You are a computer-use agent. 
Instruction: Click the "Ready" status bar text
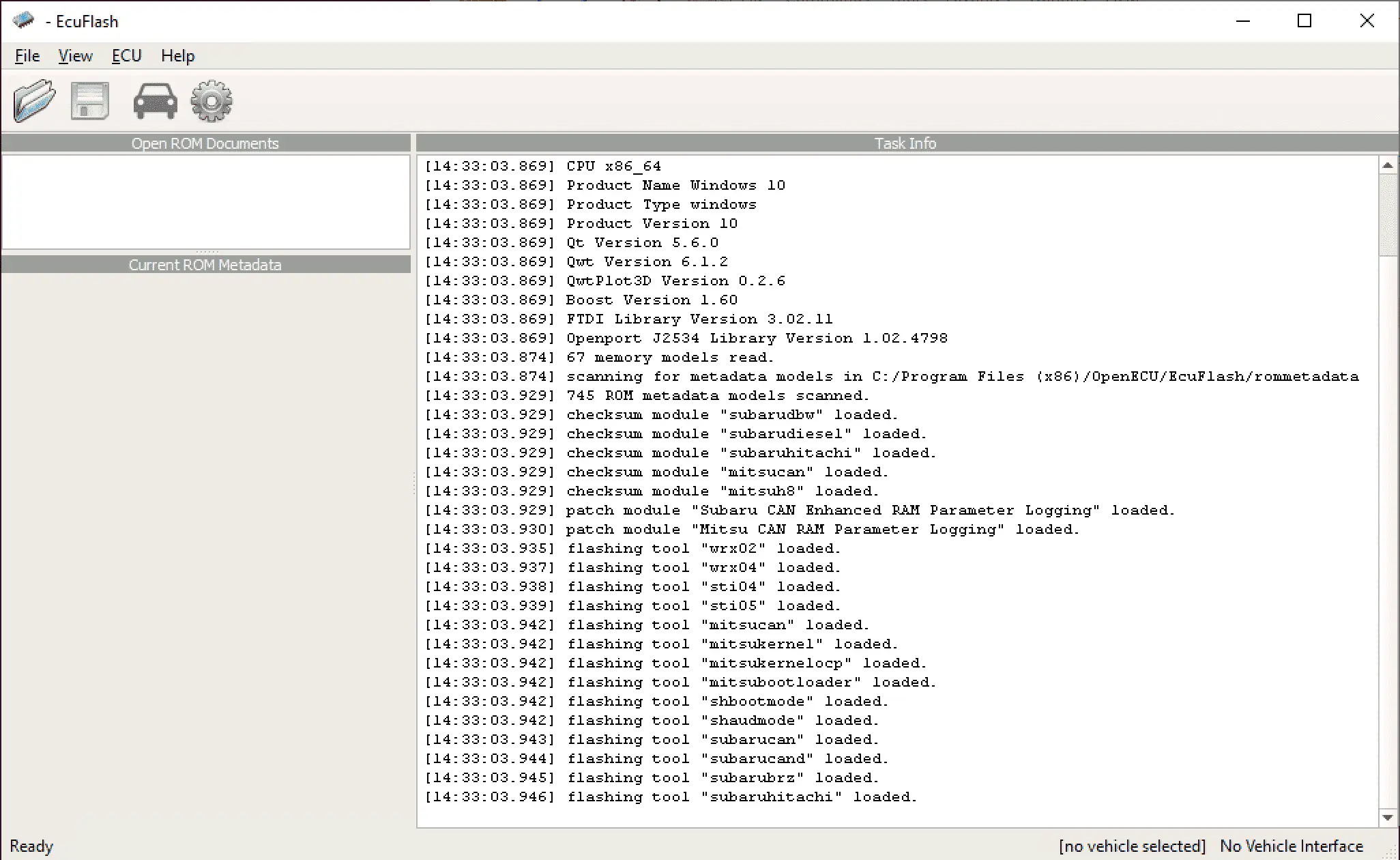coord(31,846)
